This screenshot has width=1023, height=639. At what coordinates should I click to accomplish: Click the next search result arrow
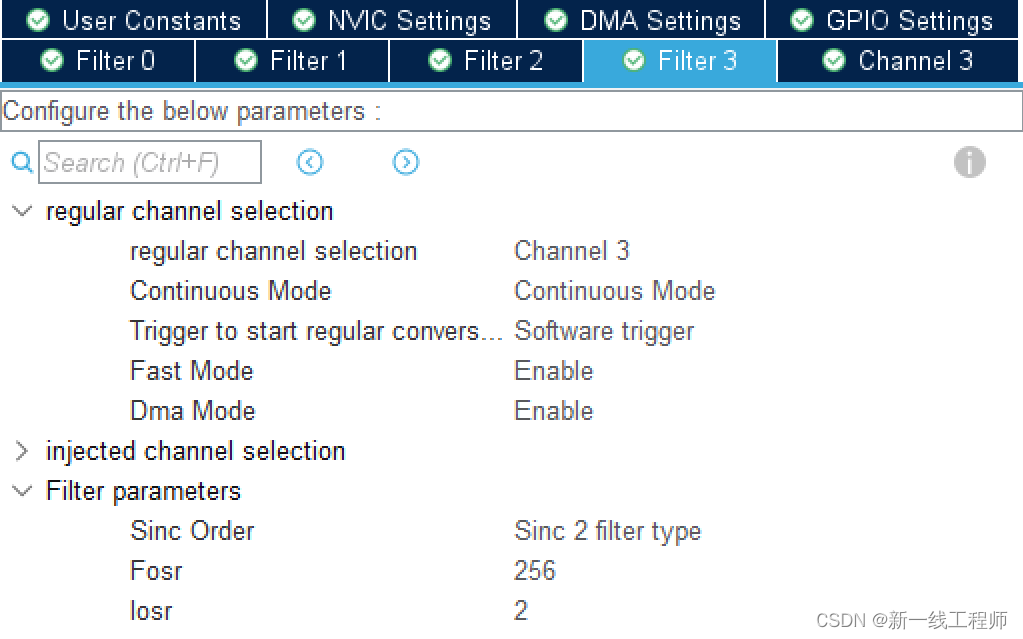[x=405, y=162]
